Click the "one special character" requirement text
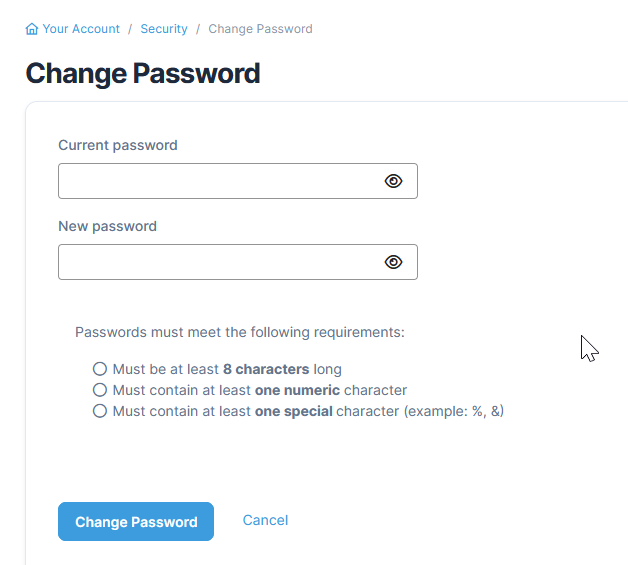Image resolution: width=628 pixels, height=565 pixels. [308, 411]
